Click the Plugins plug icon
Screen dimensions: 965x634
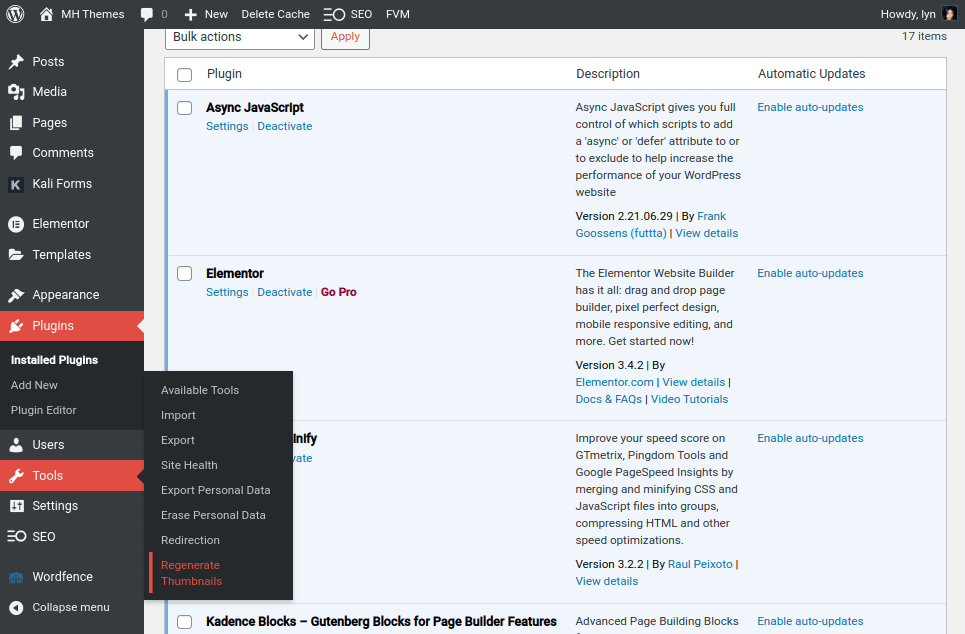pyautogui.click(x=17, y=326)
